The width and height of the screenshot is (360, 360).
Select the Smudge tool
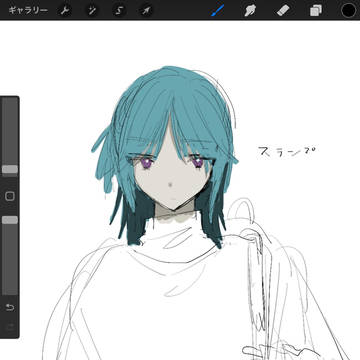coord(250,11)
